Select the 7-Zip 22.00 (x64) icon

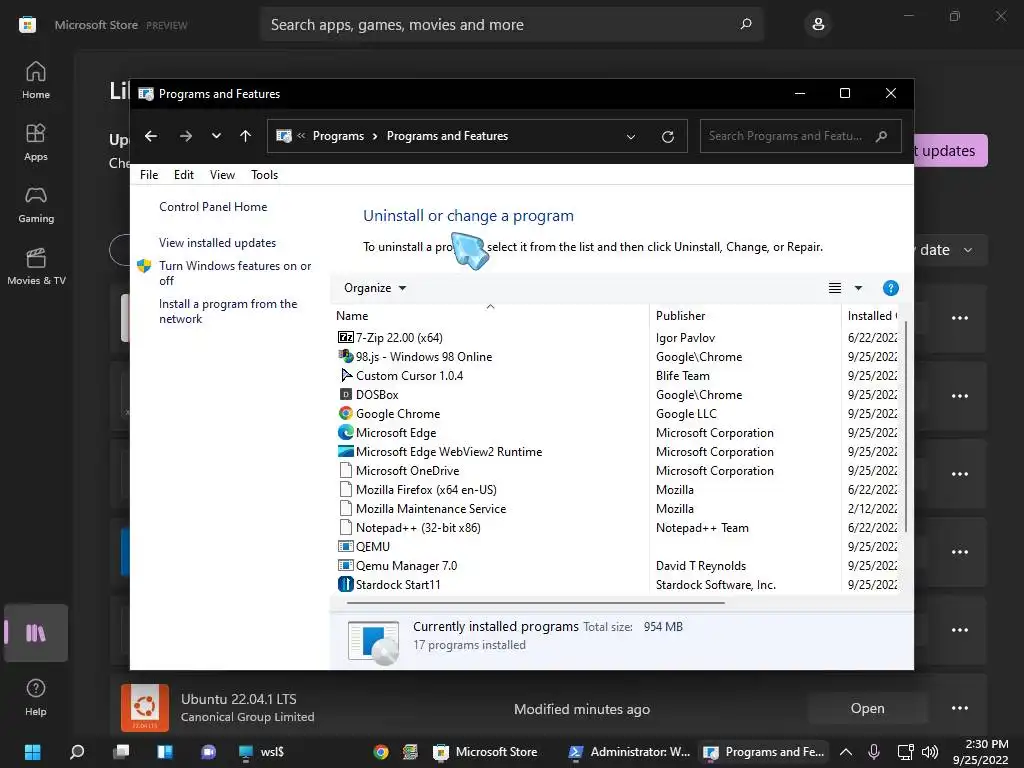pyautogui.click(x=345, y=338)
